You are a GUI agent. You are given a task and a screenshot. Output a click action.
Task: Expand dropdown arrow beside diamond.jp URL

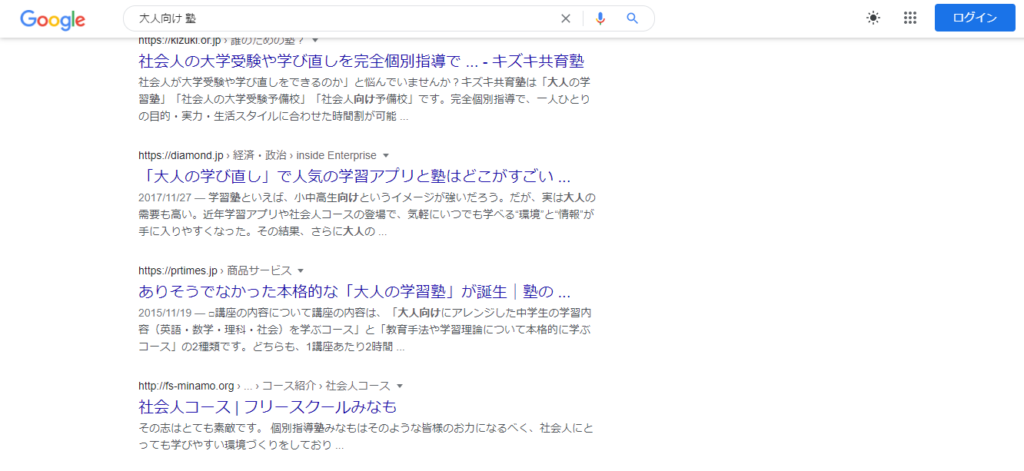click(x=385, y=156)
